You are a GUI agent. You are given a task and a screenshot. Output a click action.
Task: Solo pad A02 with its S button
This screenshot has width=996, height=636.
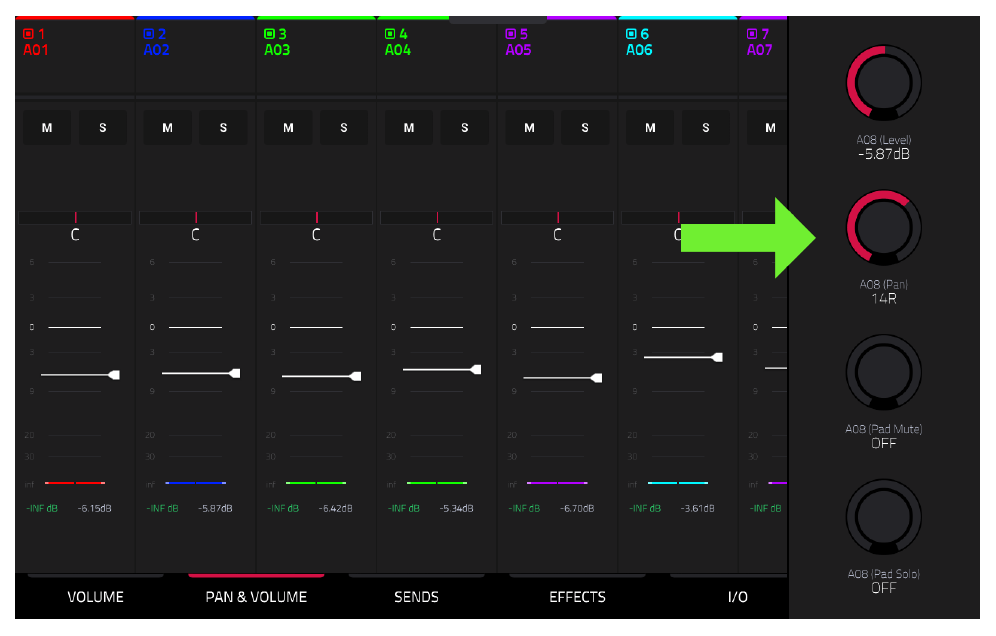[224, 128]
